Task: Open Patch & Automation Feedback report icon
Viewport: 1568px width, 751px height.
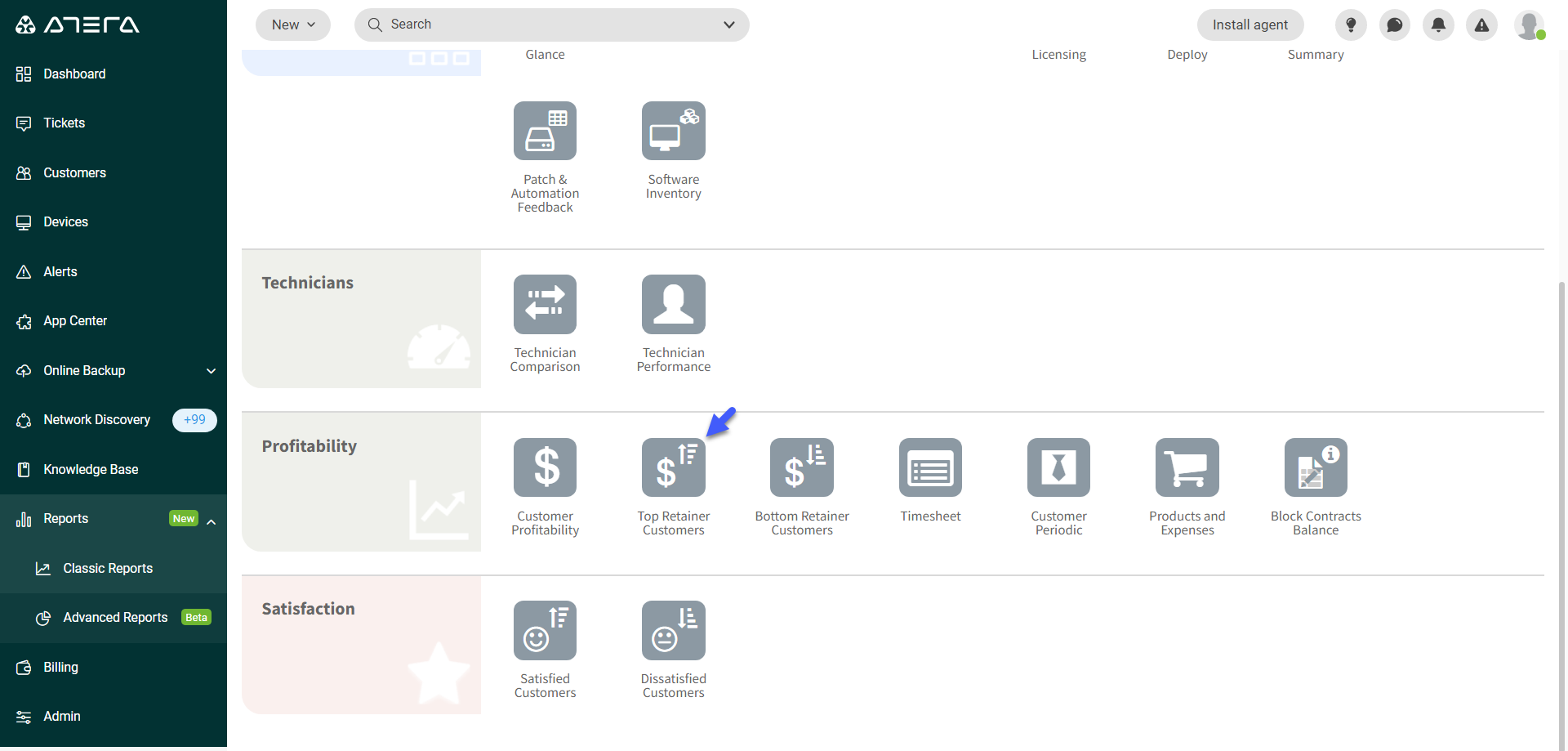Action: pos(545,131)
